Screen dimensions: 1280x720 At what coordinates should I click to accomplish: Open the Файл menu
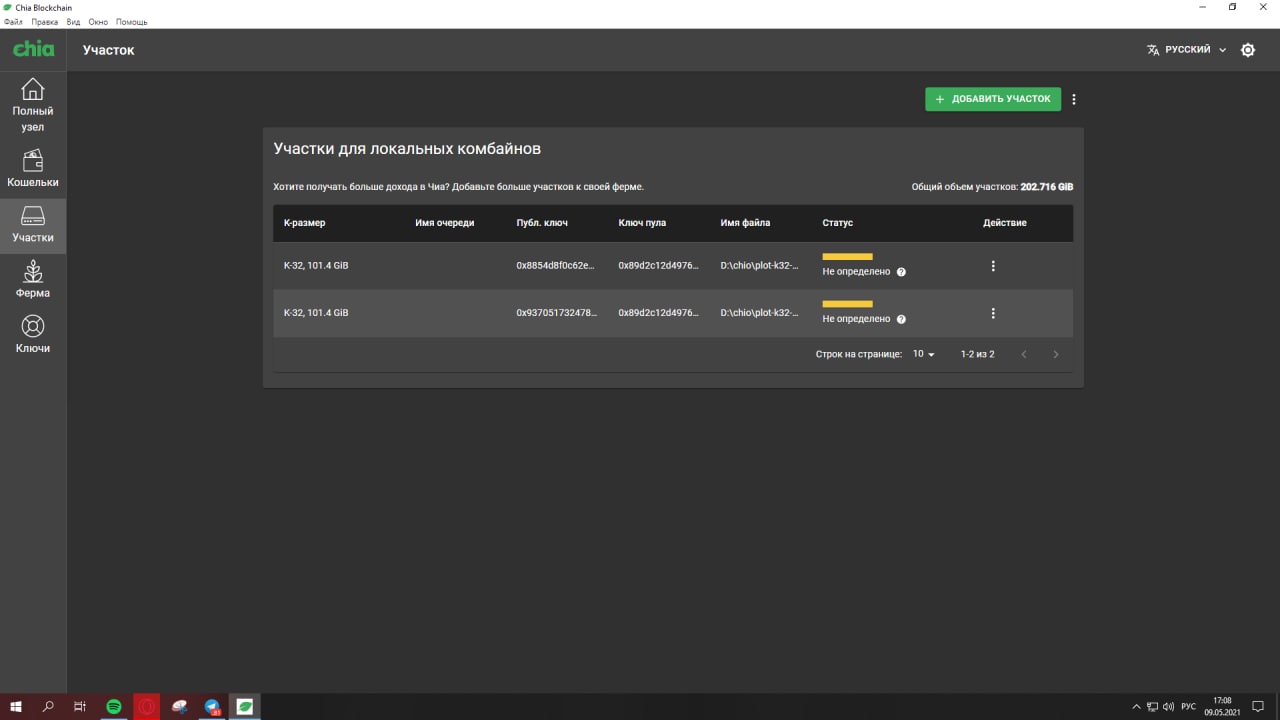[13, 22]
